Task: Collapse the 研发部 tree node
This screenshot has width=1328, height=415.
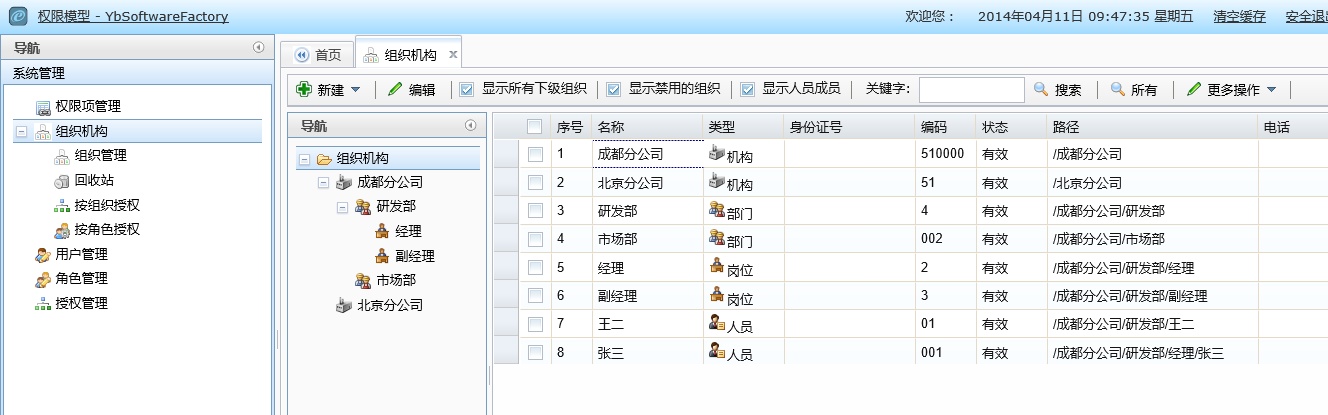Action: [342, 207]
